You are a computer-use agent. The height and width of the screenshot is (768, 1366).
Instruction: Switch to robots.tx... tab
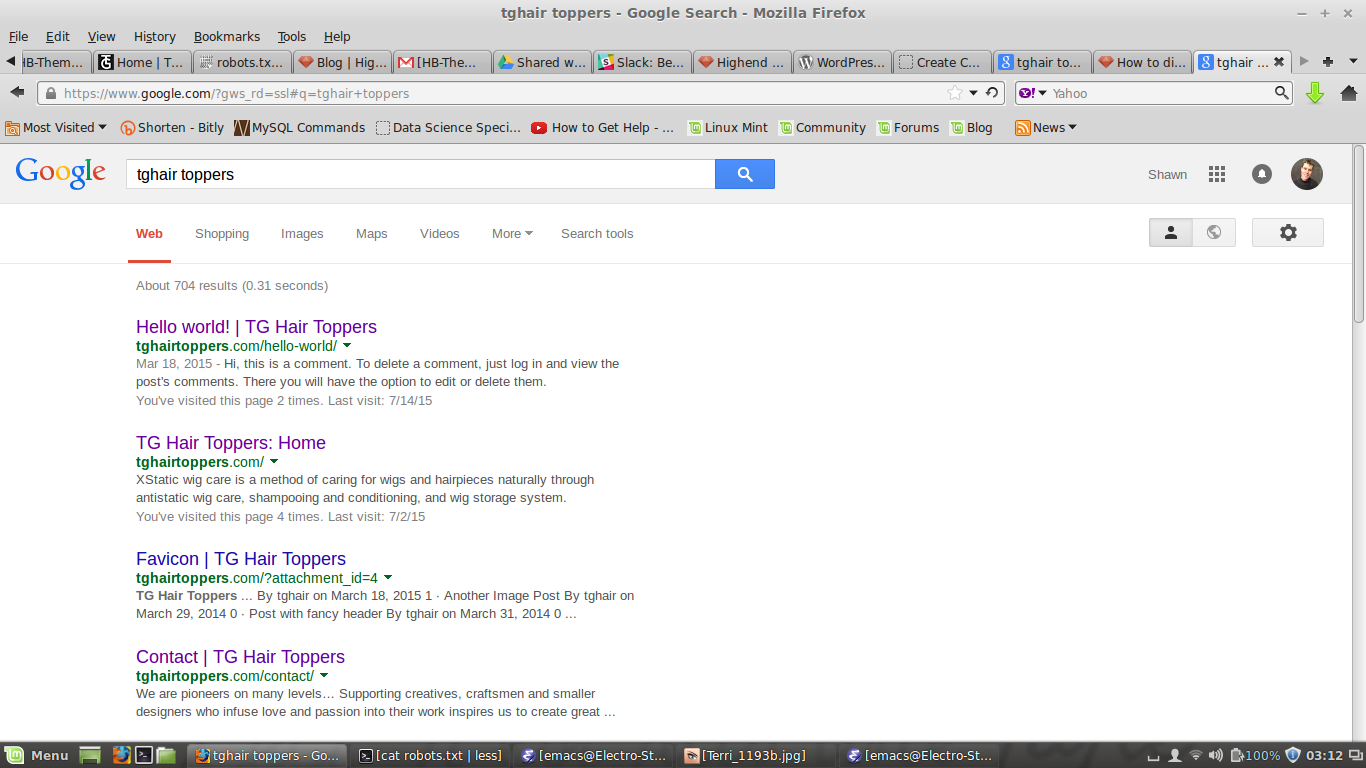[x=242, y=62]
